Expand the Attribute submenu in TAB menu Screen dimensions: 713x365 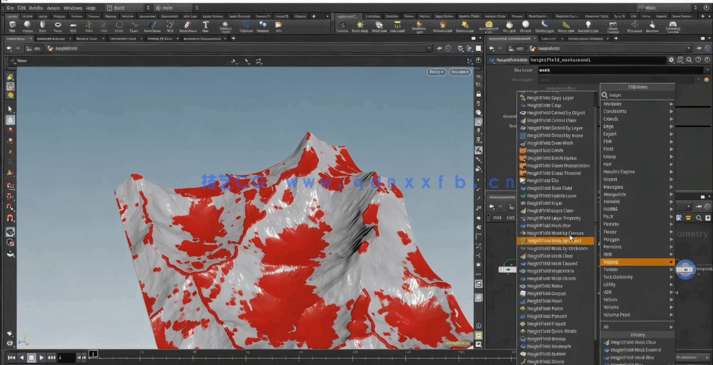coord(637,104)
